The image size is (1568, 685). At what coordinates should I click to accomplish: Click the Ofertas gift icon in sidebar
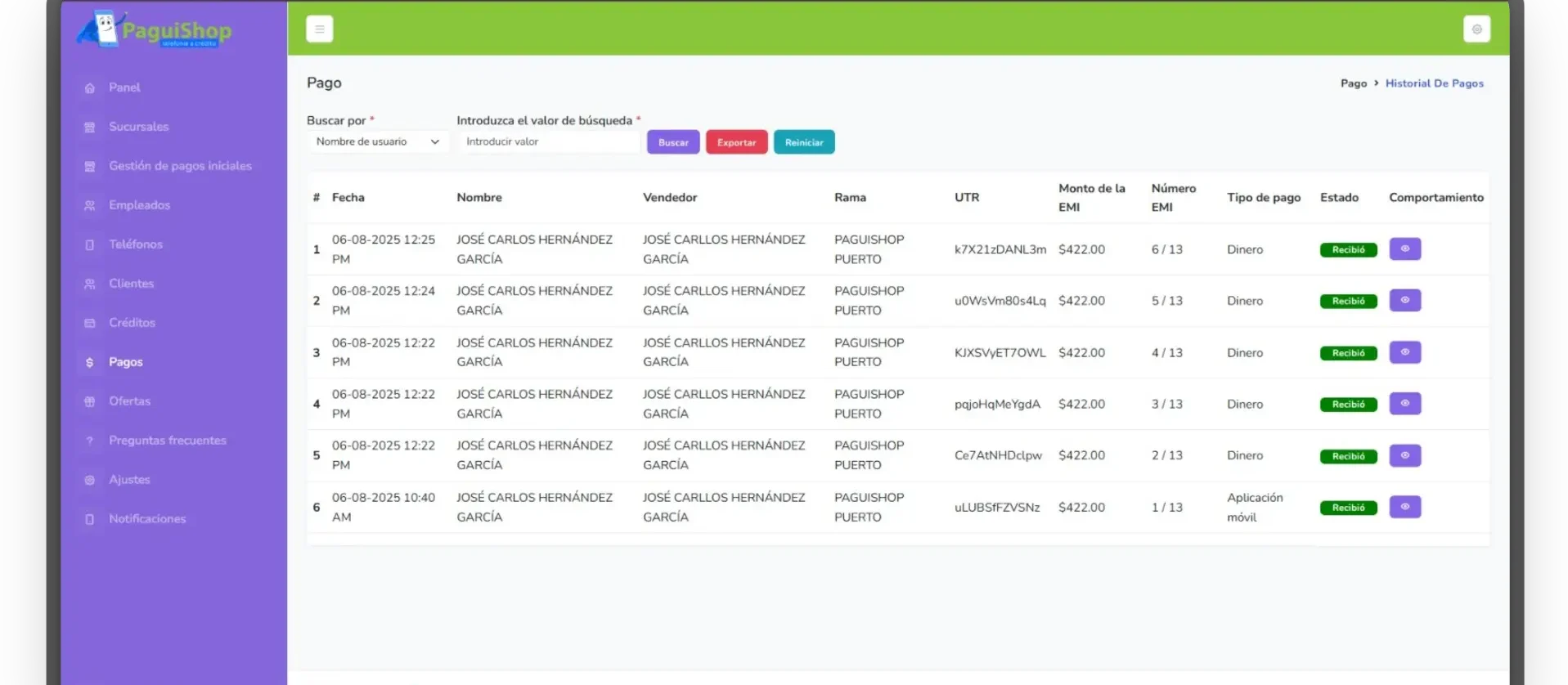90,402
